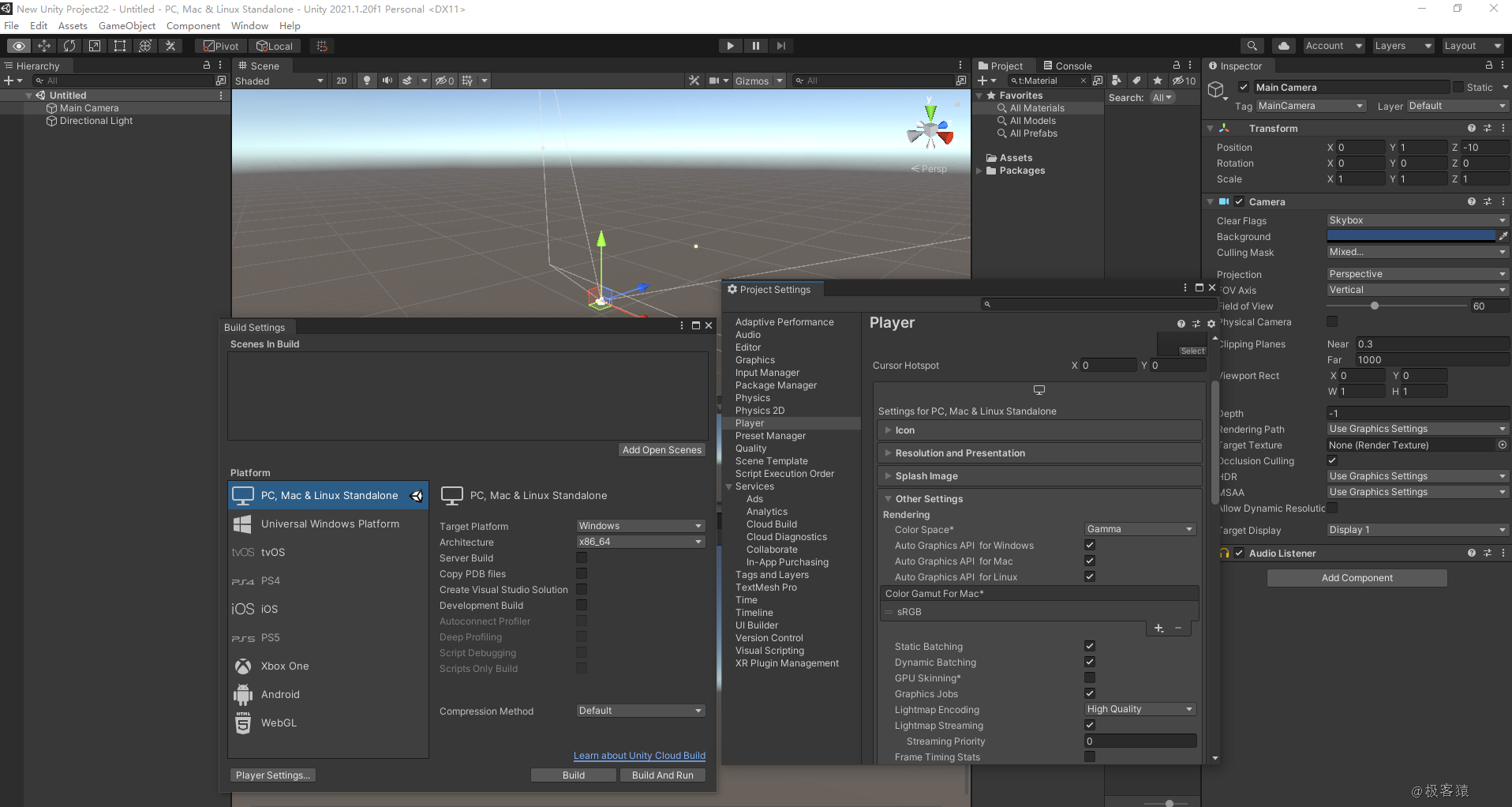Image resolution: width=1512 pixels, height=807 pixels.
Task: Open the GameObject menu
Action: [127, 26]
